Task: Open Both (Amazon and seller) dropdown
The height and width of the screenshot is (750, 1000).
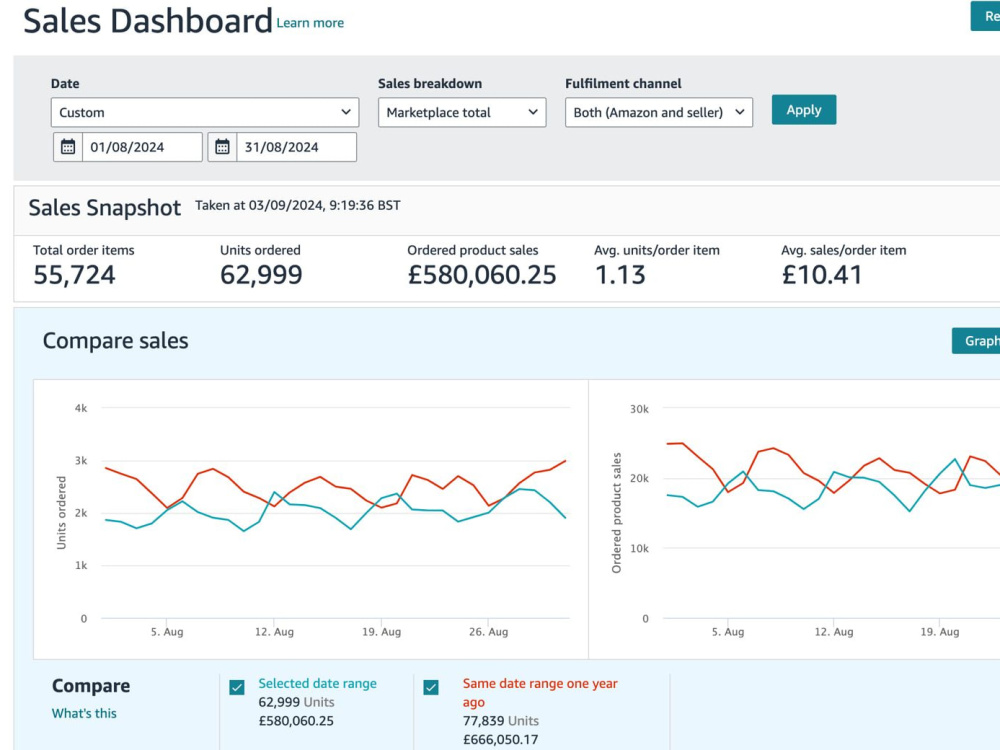Action: coord(659,112)
